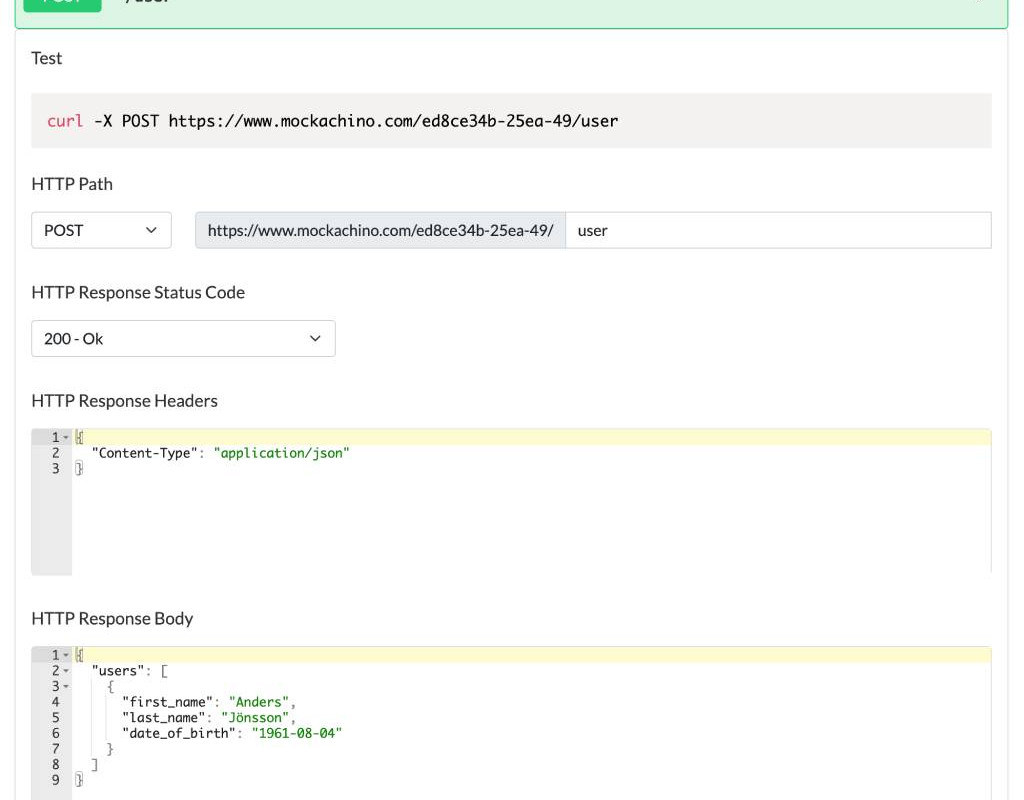
Task: Place cursor in "Content-Type" header key
Action: pos(144,453)
